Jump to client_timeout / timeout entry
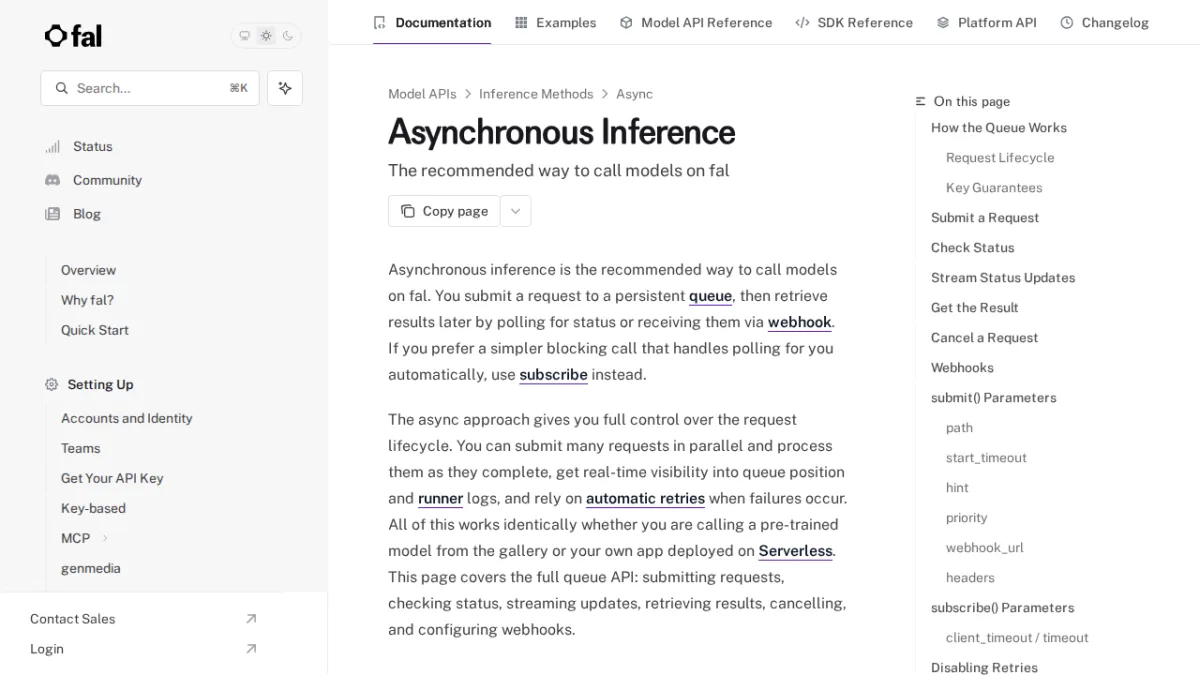This screenshot has width=1200, height=675. (1017, 638)
